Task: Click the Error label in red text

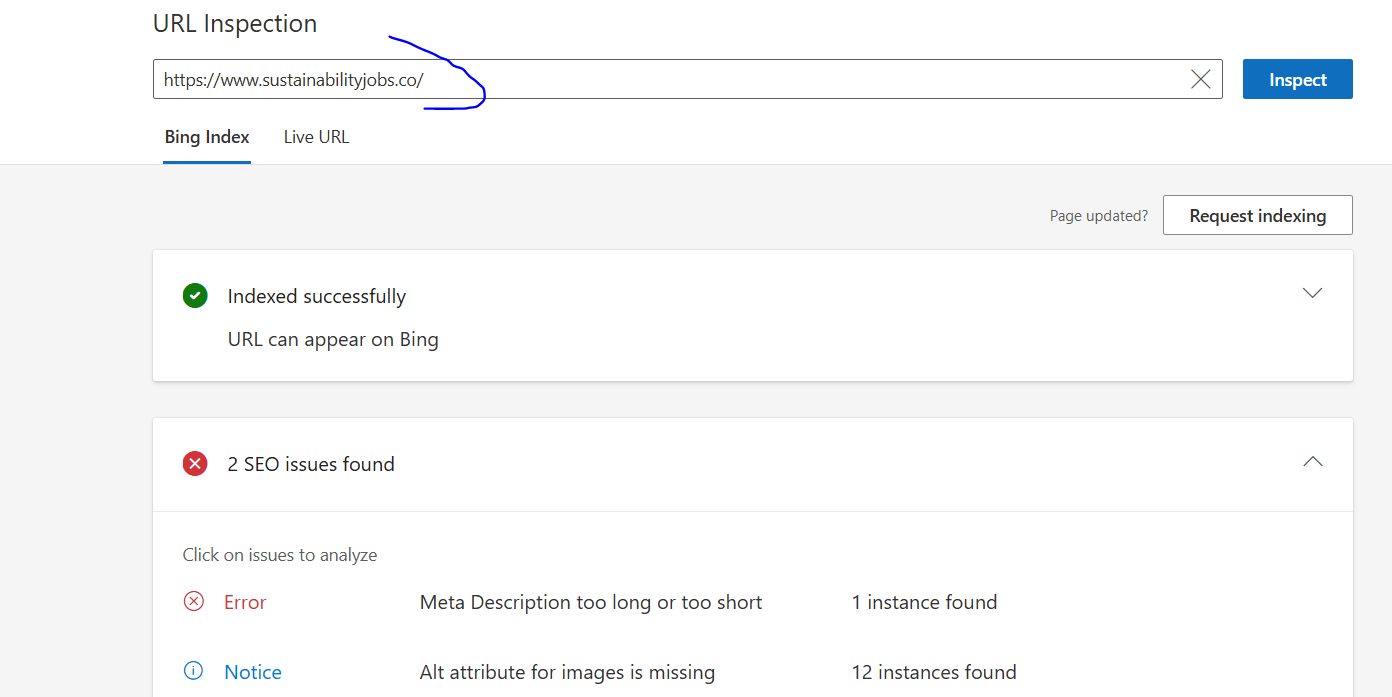Action: tap(243, 601)
